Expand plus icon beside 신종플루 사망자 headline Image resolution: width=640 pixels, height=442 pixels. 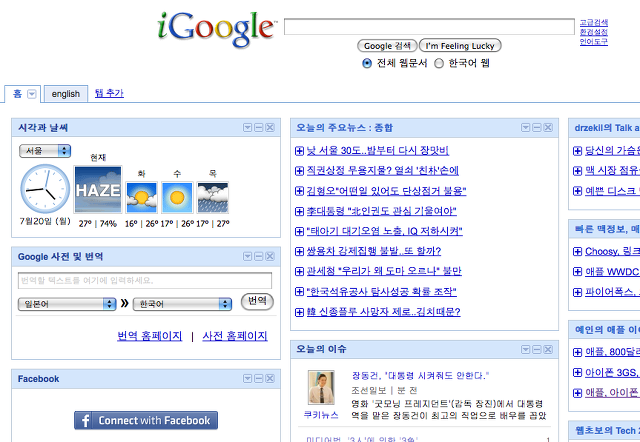click(299, 312)
